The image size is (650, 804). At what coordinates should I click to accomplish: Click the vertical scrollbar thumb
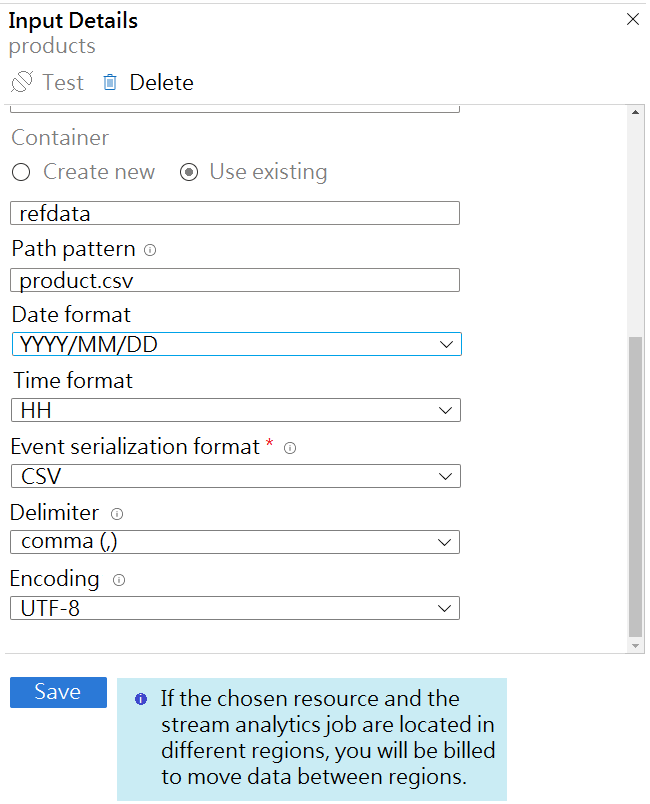click(x=636, y=485)
